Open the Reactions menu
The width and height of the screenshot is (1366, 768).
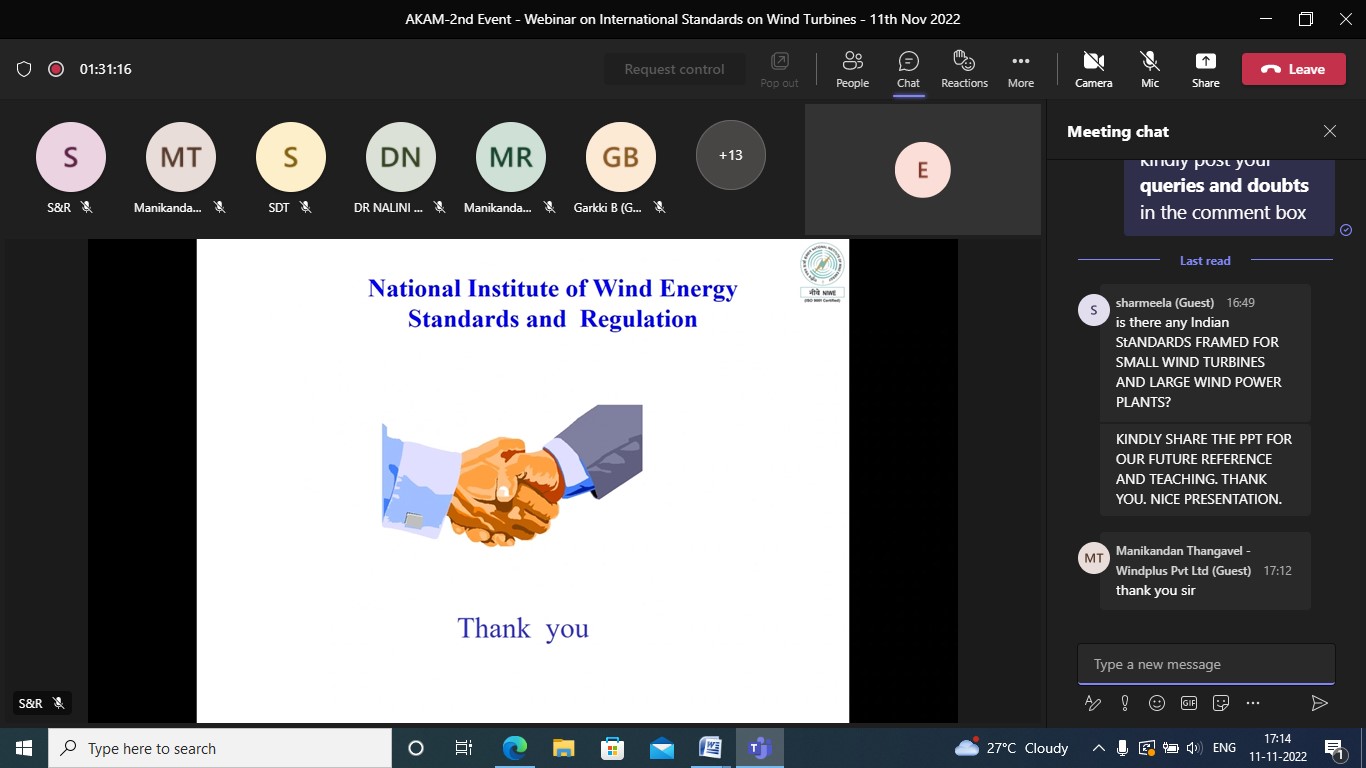pyautogui.click(x=964, y=69)
